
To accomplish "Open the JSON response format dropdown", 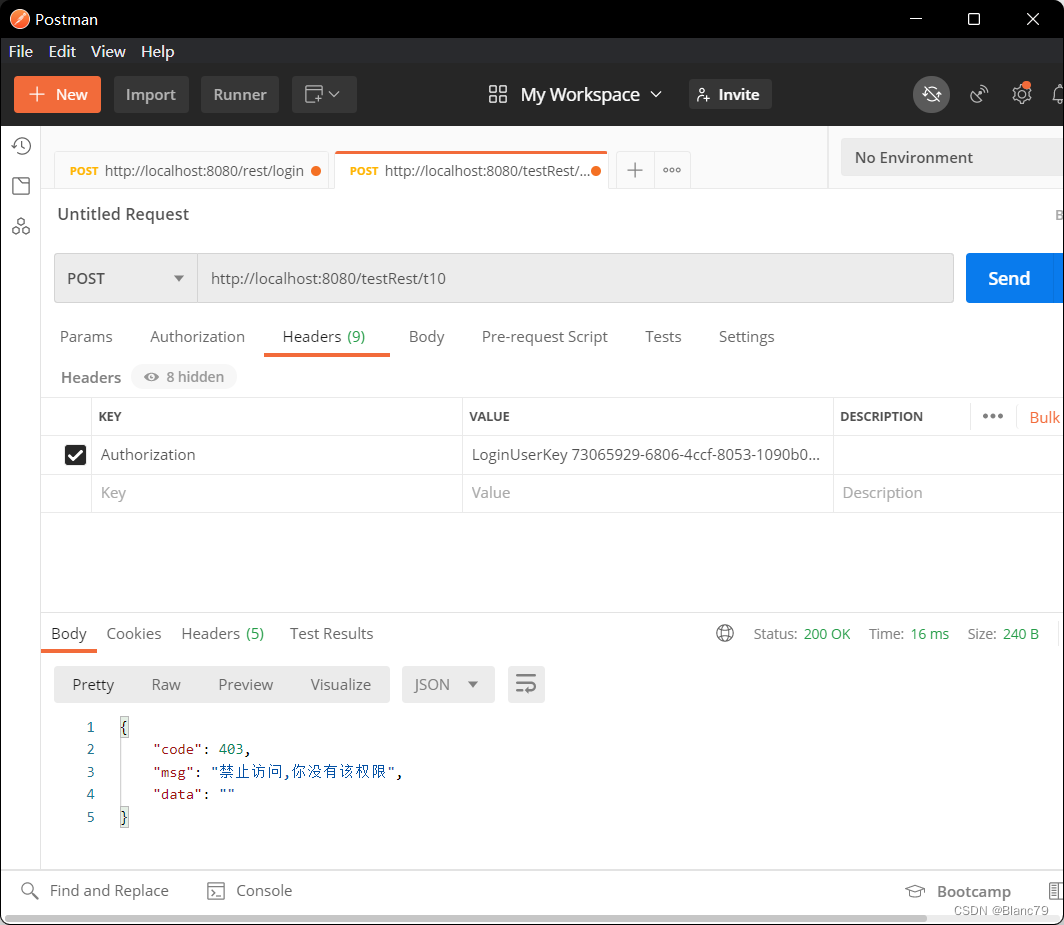I will coord(448,684).
